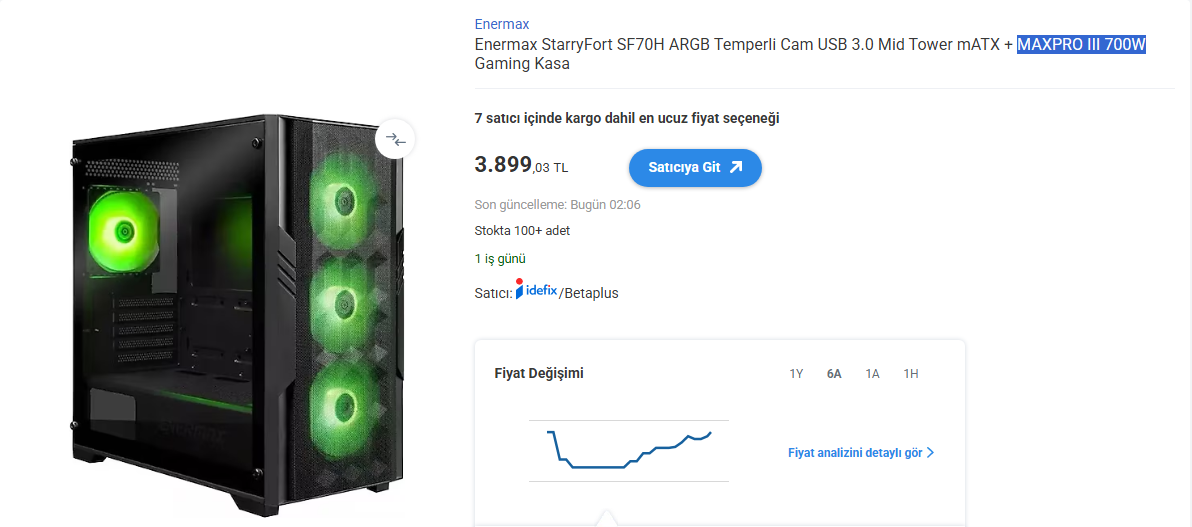Select the 1Y price range tab
The image size is (1192, 527).
point(796,374)
